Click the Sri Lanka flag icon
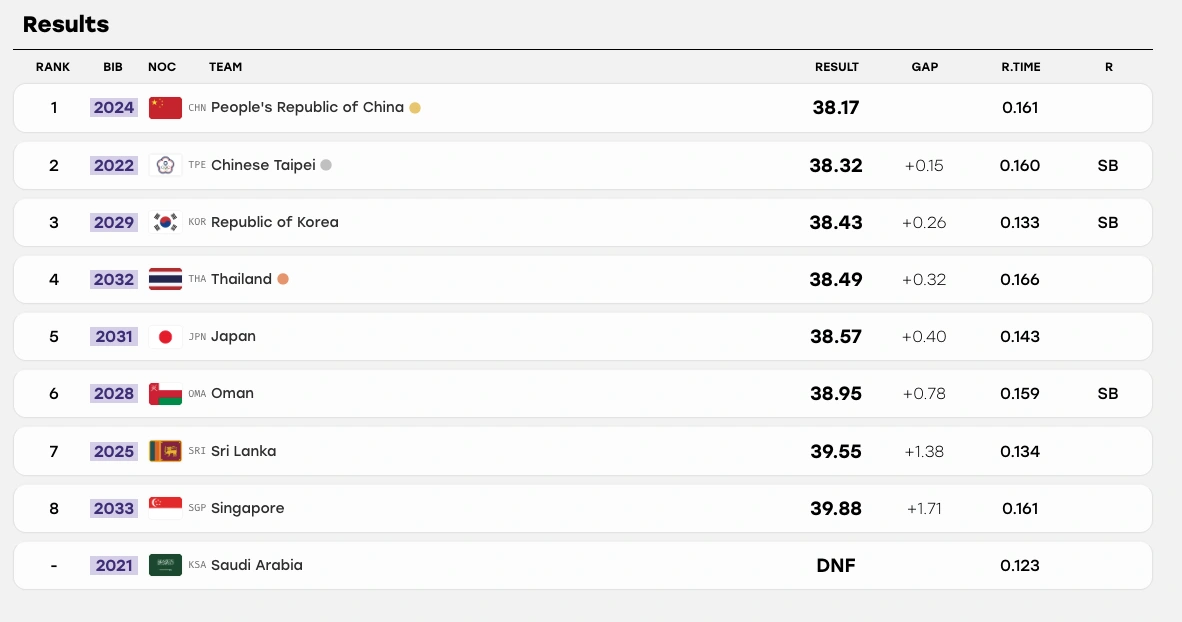 click(165, 451)
